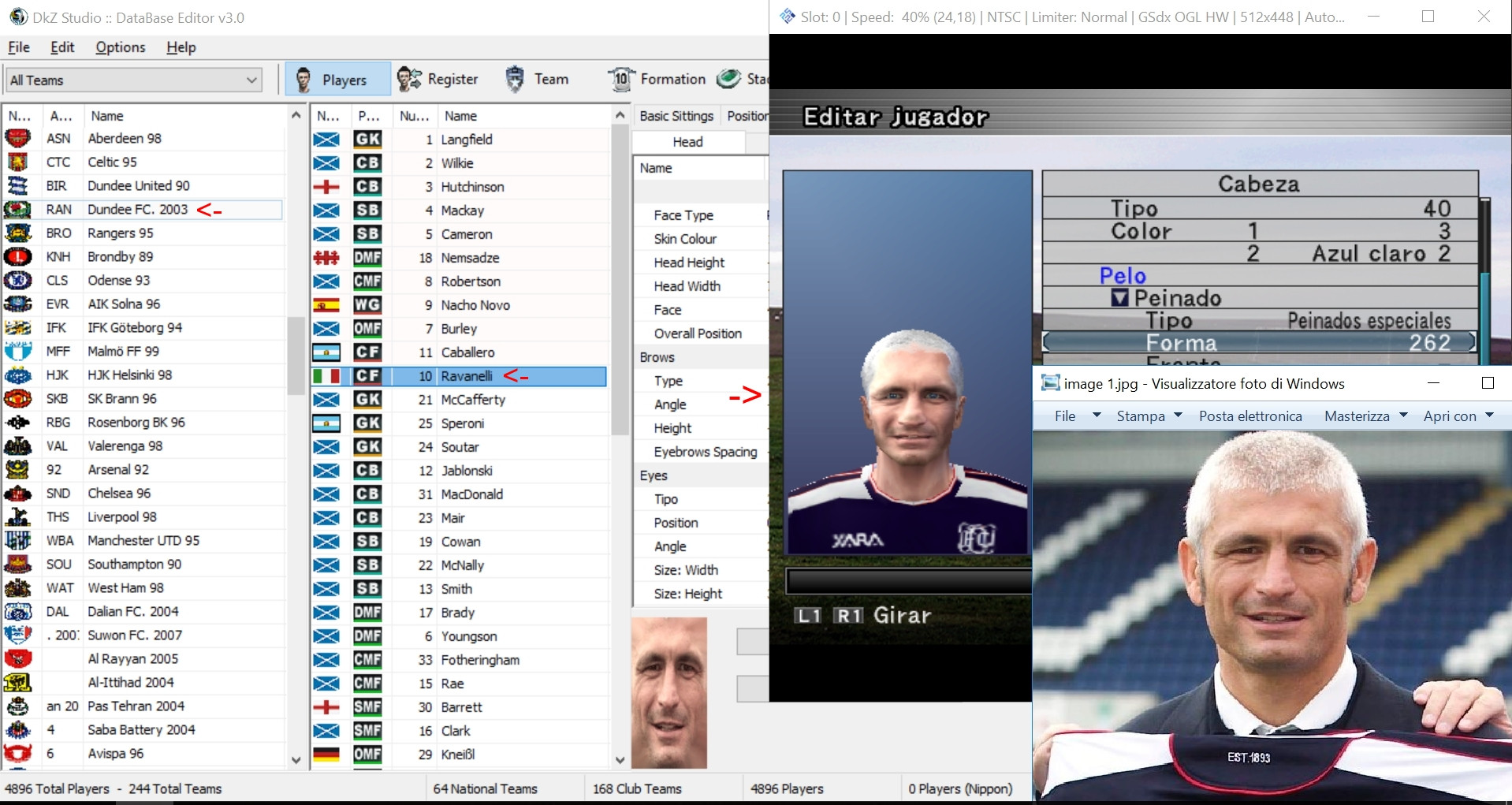Click the Skin Colour property row
The height and width of the screenshot is (805, 1512).
coord(701,239)
